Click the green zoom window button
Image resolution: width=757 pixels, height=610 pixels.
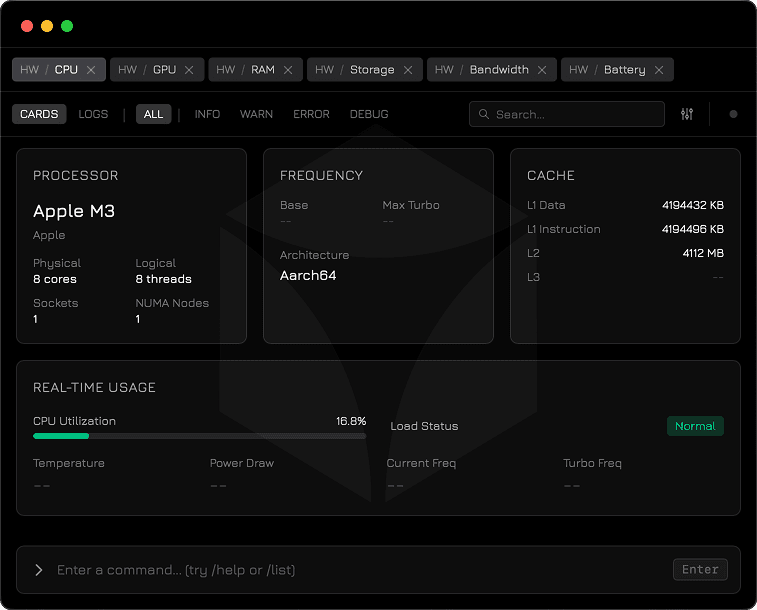(67, 26)
